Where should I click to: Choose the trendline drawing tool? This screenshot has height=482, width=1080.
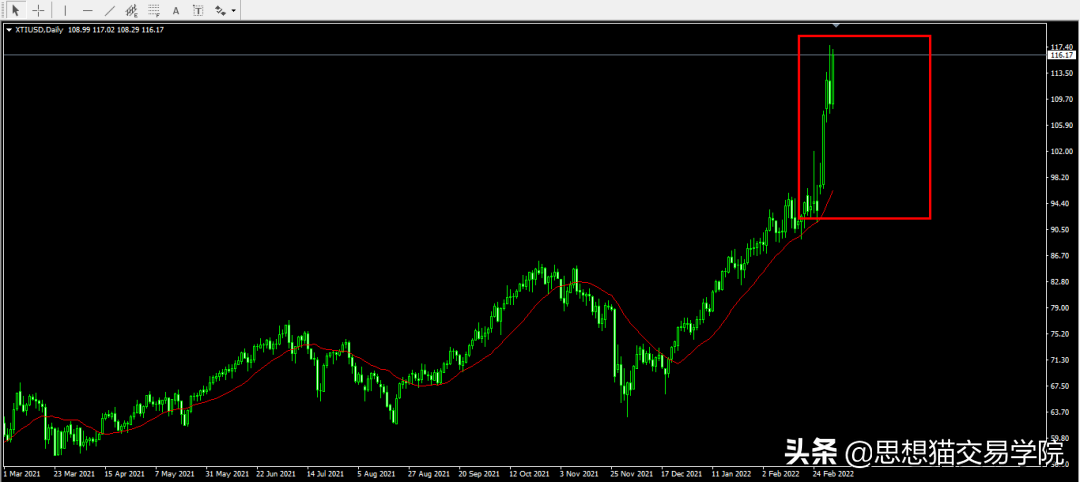click(110, 10)
